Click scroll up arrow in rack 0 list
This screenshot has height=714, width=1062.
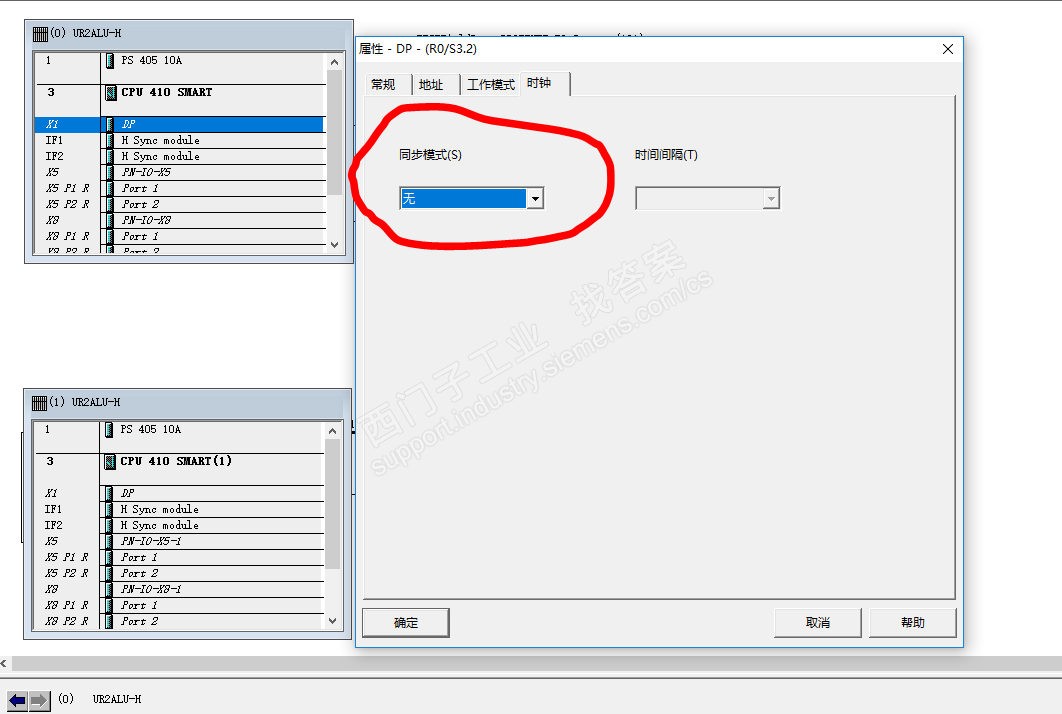click(x=335, y=62)
